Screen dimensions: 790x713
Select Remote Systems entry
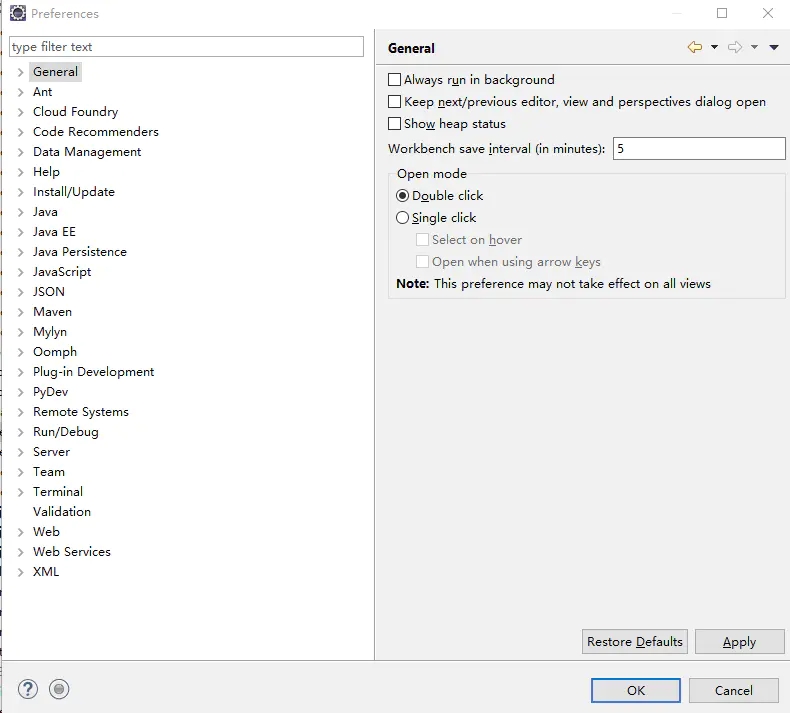(x=81, y=412)
